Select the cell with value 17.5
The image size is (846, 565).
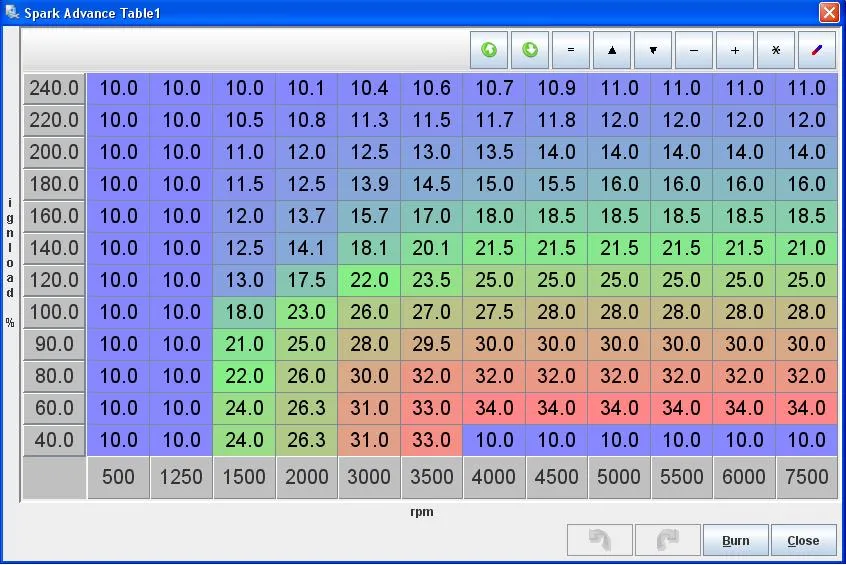(x=306, y=280)
